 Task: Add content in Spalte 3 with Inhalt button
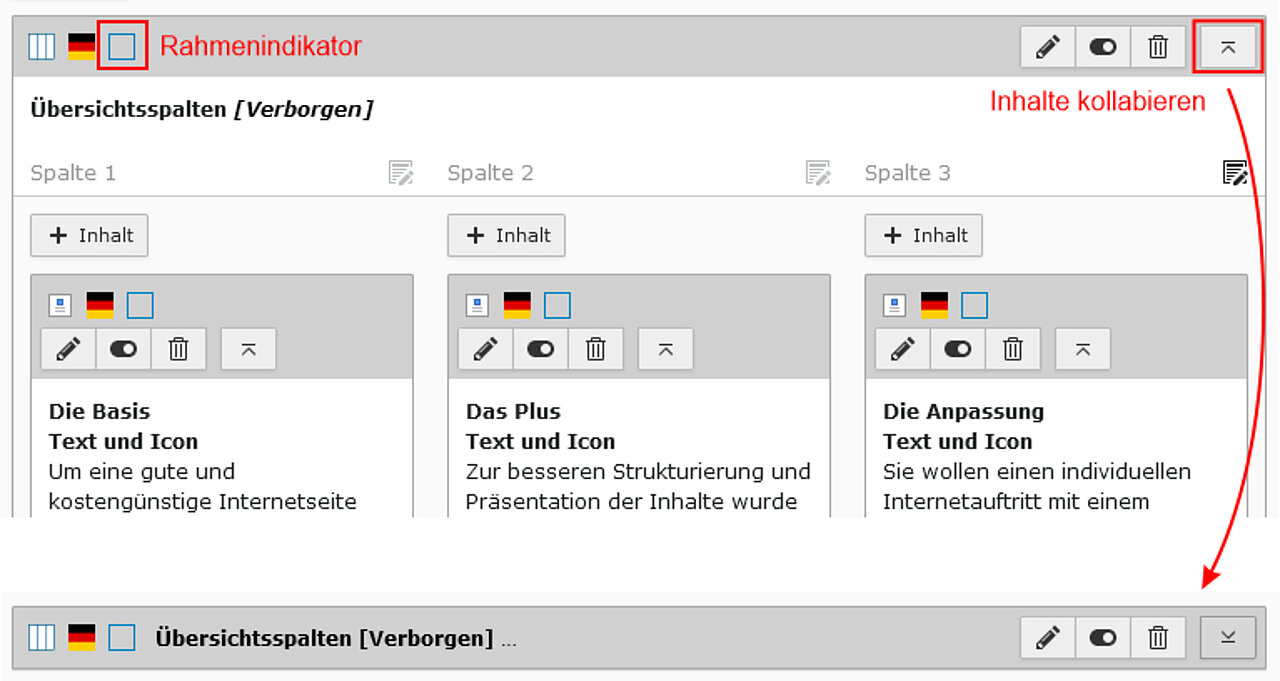click(923, 236)
